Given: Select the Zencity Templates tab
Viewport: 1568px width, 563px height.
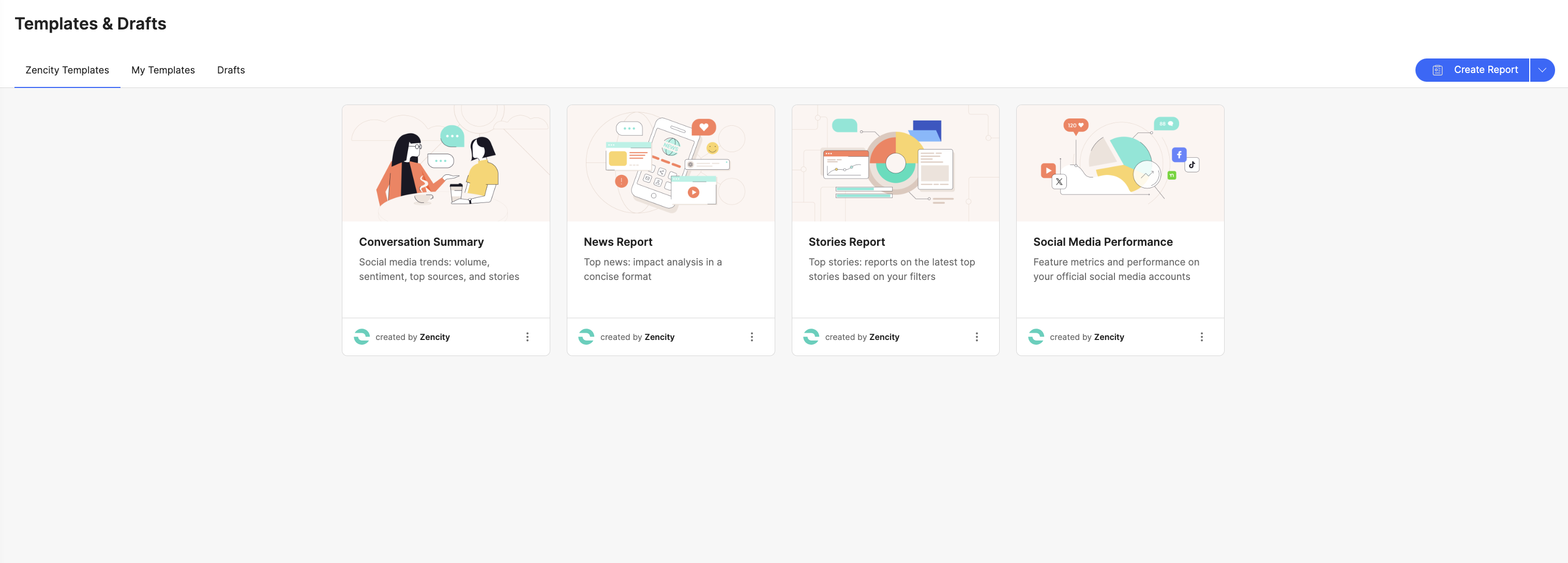Looking at the screenshot, I should click(67, 70).
